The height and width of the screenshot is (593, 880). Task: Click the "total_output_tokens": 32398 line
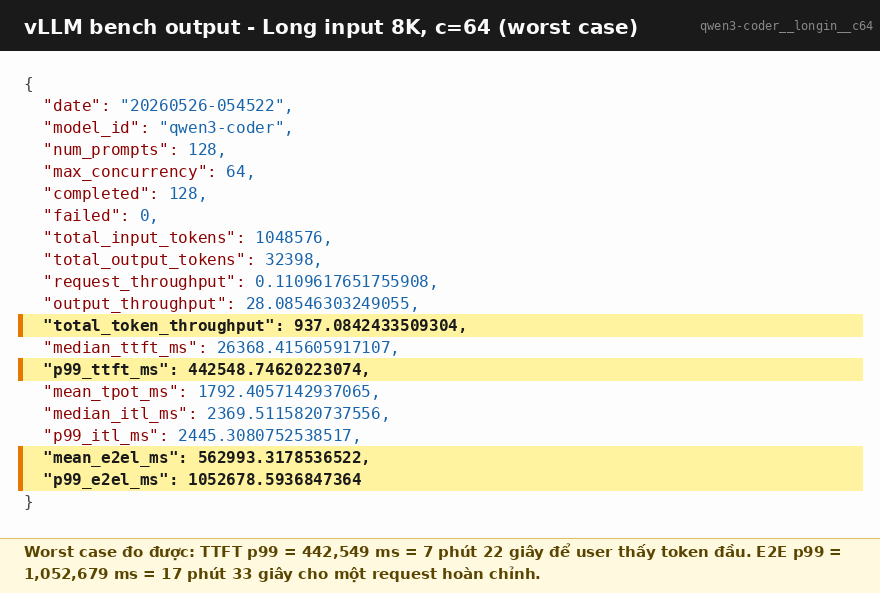182,259
